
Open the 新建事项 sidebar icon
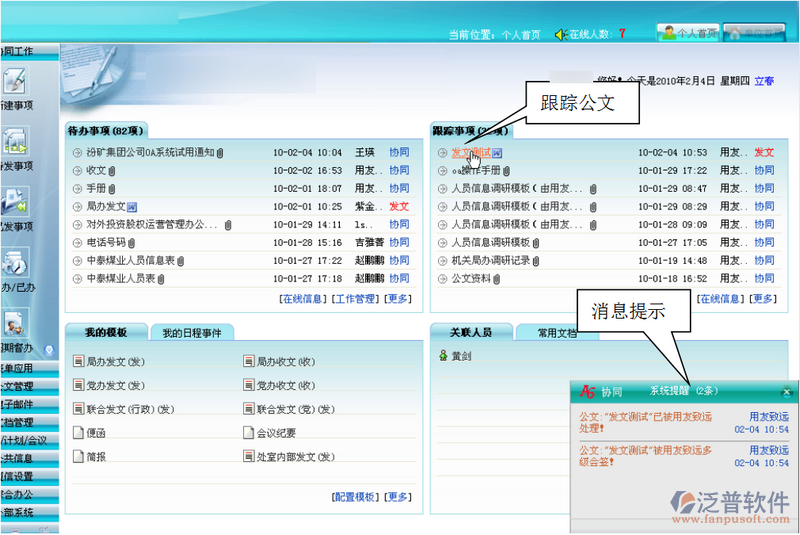point(16,82)
